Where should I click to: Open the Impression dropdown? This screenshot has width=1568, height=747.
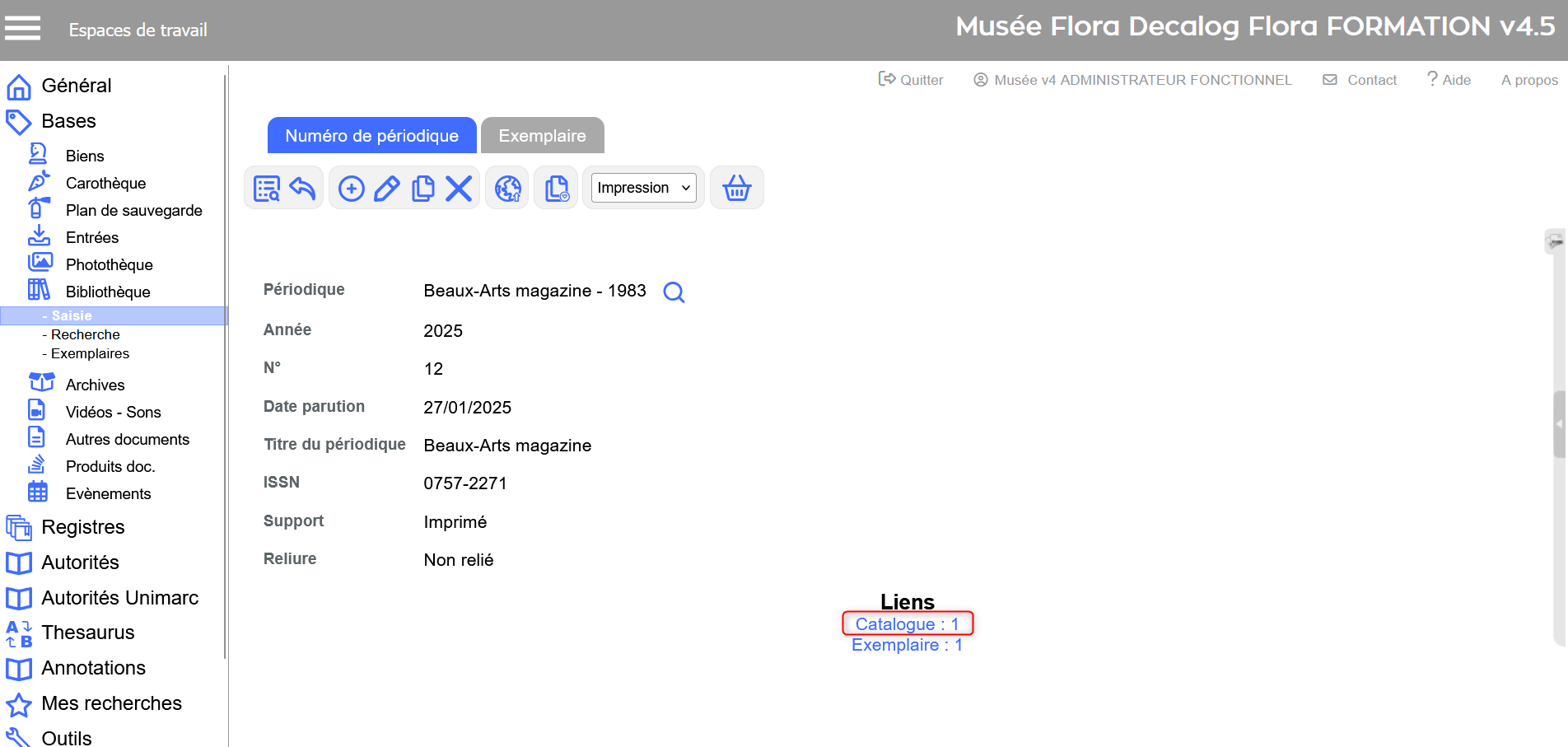(643, 188)
